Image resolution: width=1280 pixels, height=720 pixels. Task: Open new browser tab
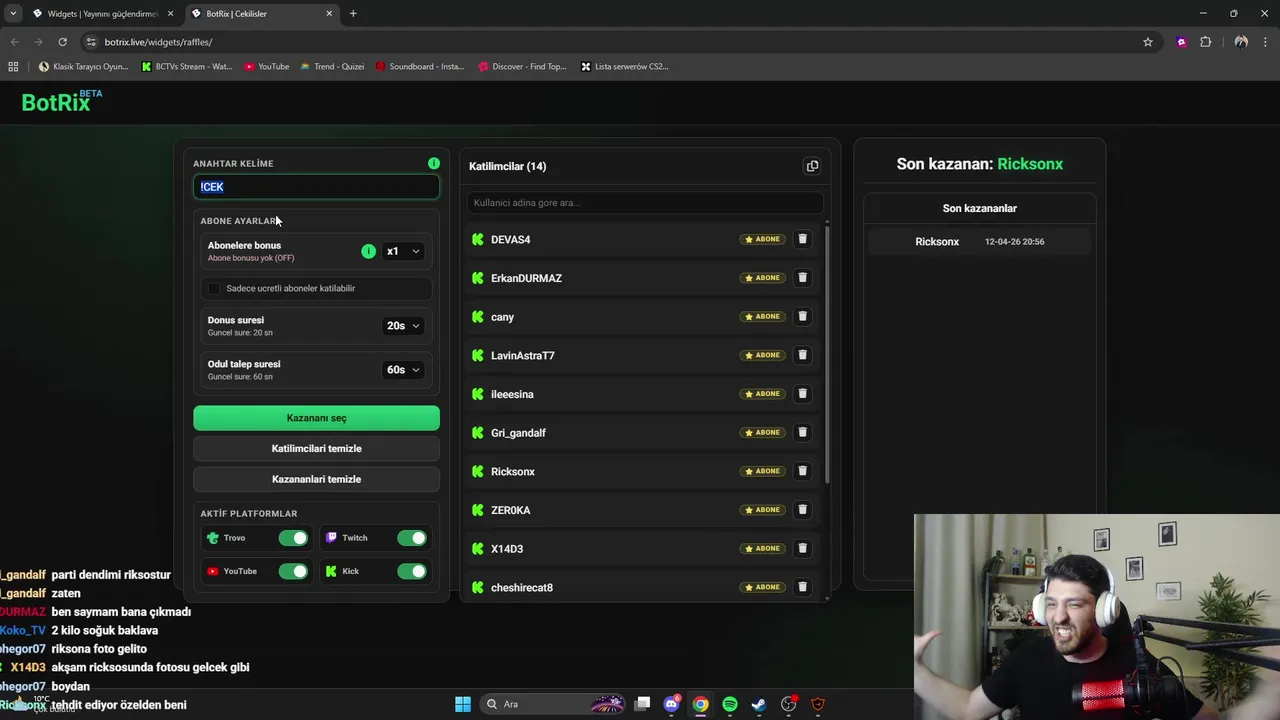[x=353, y=14]
